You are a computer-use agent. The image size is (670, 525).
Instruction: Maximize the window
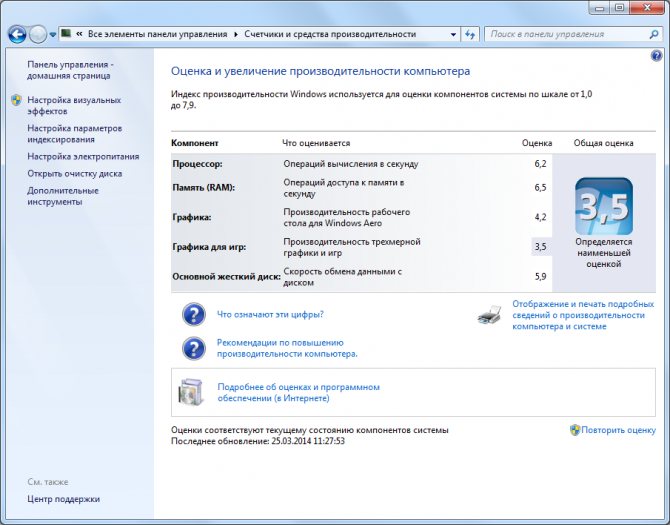(x=619, y=8)
